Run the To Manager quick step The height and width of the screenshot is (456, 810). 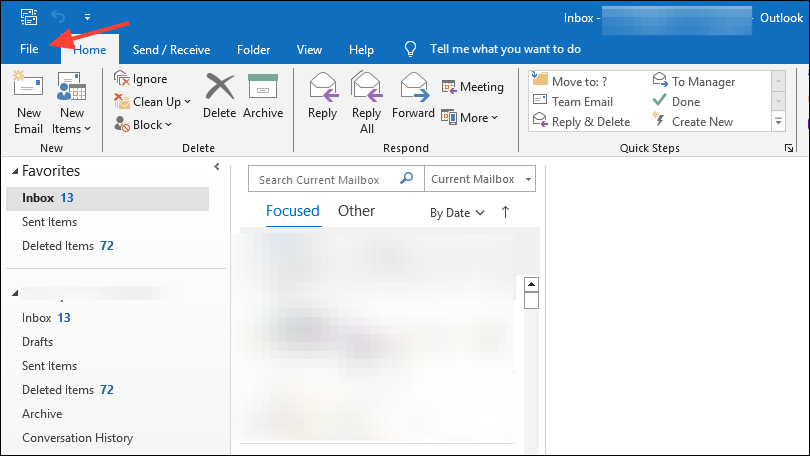click(694, 81)
